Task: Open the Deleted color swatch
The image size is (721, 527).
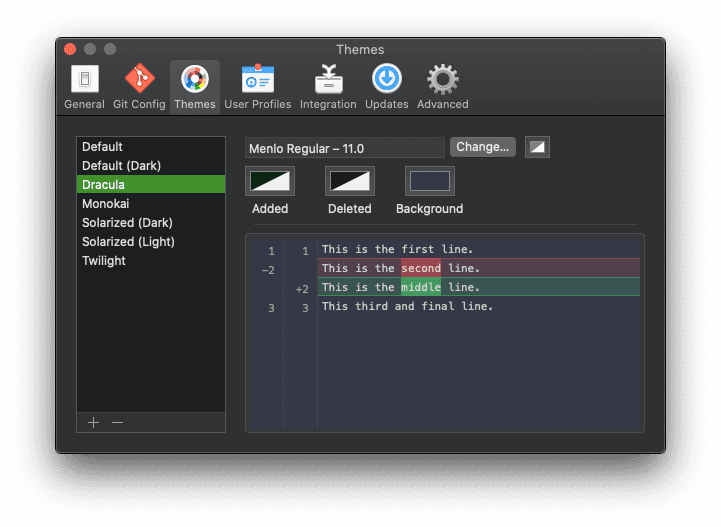Action: (x=349, y=181)
